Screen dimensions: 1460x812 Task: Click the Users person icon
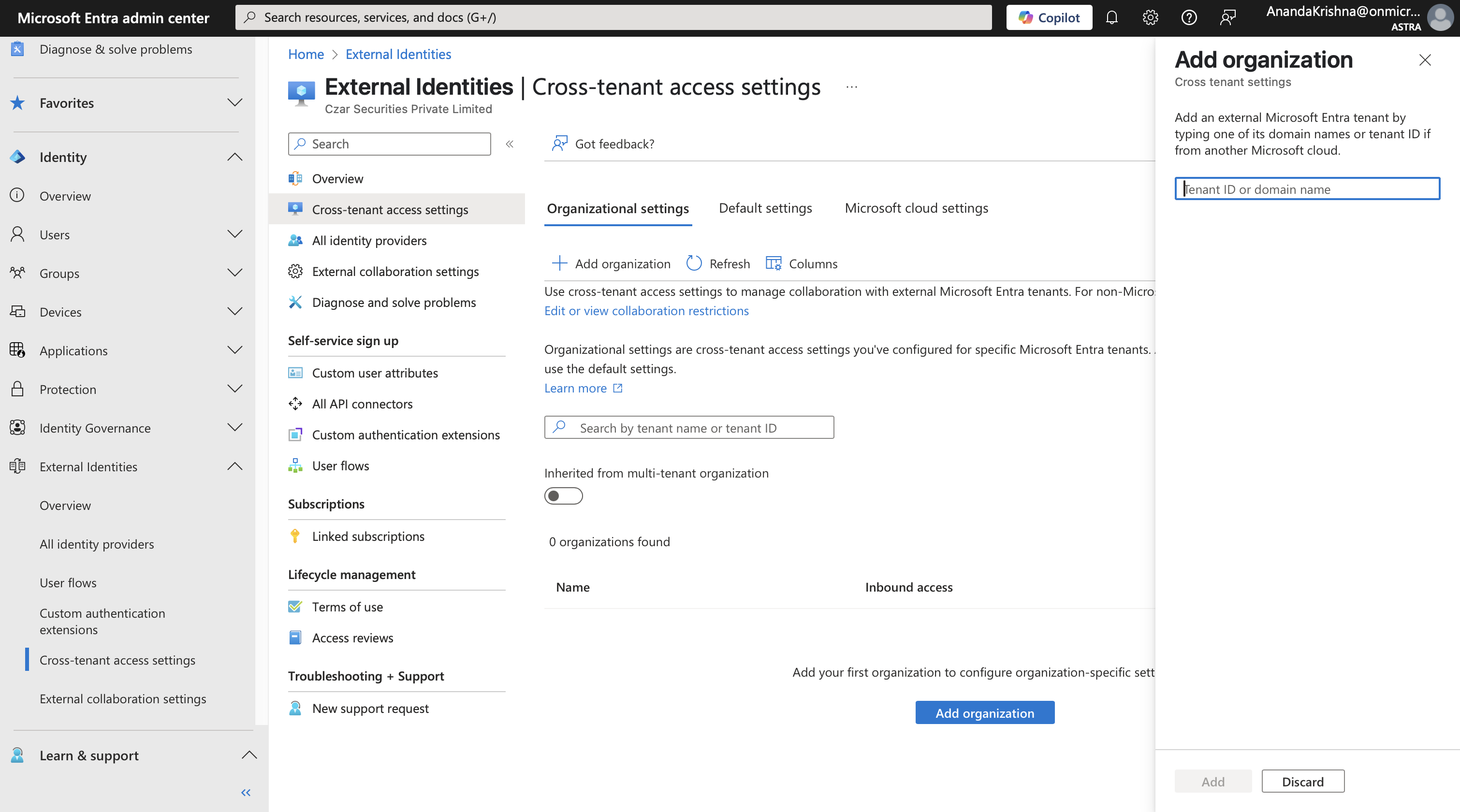tap(17, 234)
